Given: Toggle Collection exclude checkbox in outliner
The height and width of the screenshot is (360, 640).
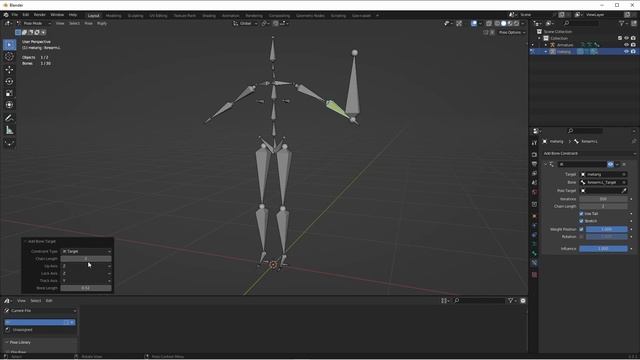Looking at the screenshot, I should pyautogui.click(x=620, y=38).
